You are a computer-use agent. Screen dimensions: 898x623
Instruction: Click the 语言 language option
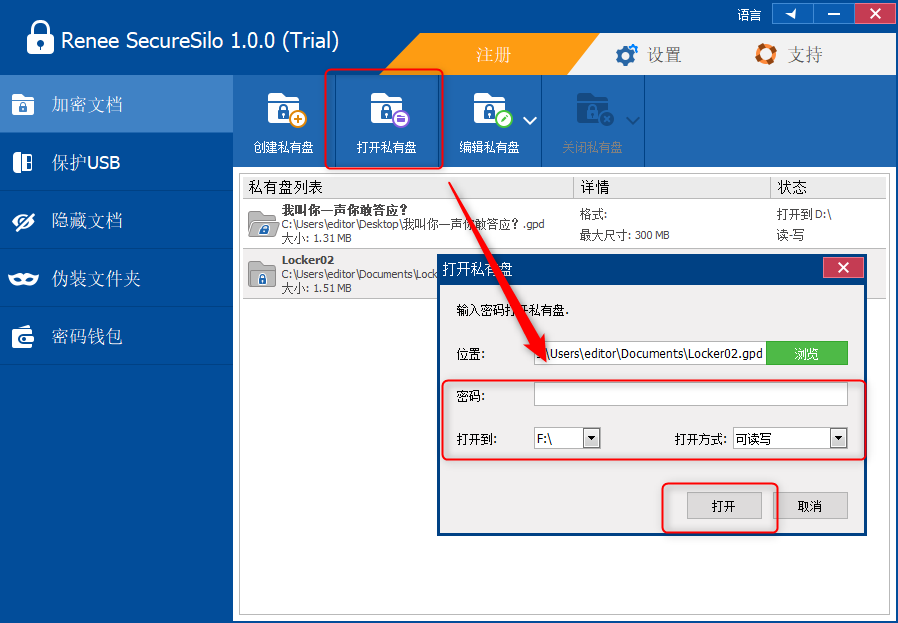tap(749, 15)
